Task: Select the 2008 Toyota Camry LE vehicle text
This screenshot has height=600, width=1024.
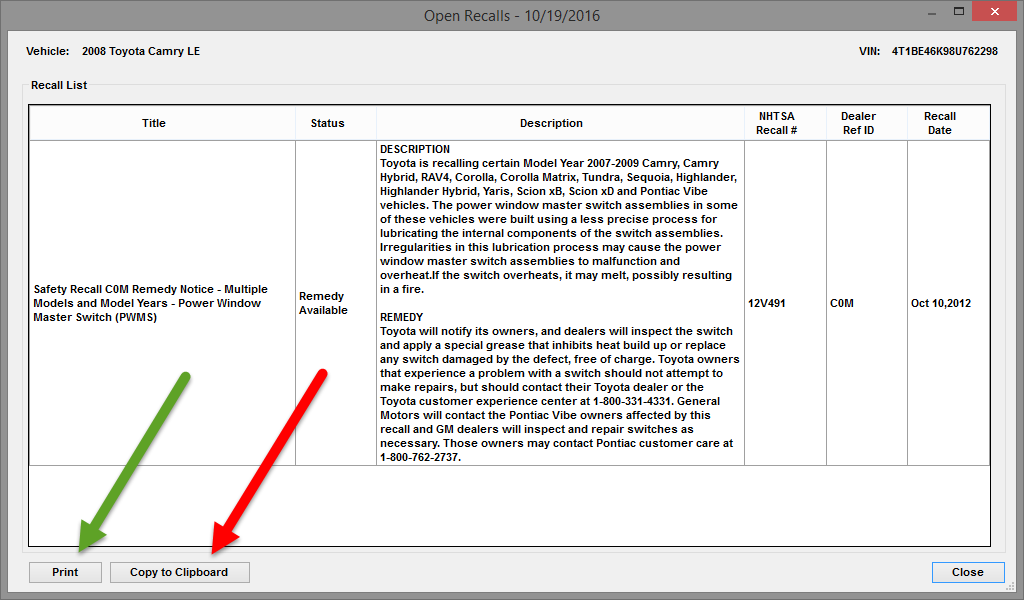Action: coord(141,51)
